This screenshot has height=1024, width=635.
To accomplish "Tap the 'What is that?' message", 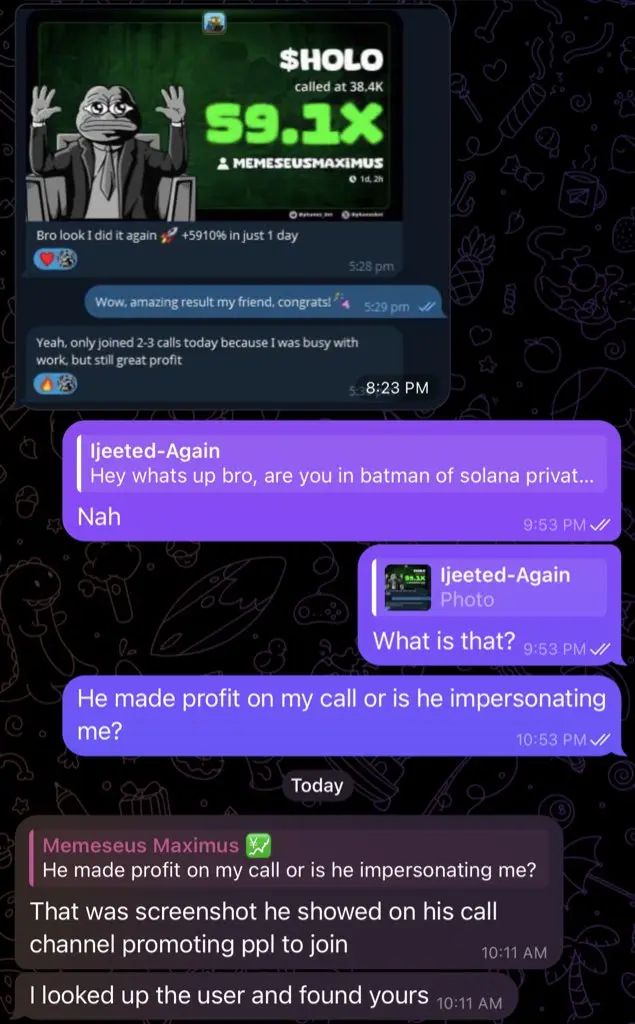I will point(489,605).
